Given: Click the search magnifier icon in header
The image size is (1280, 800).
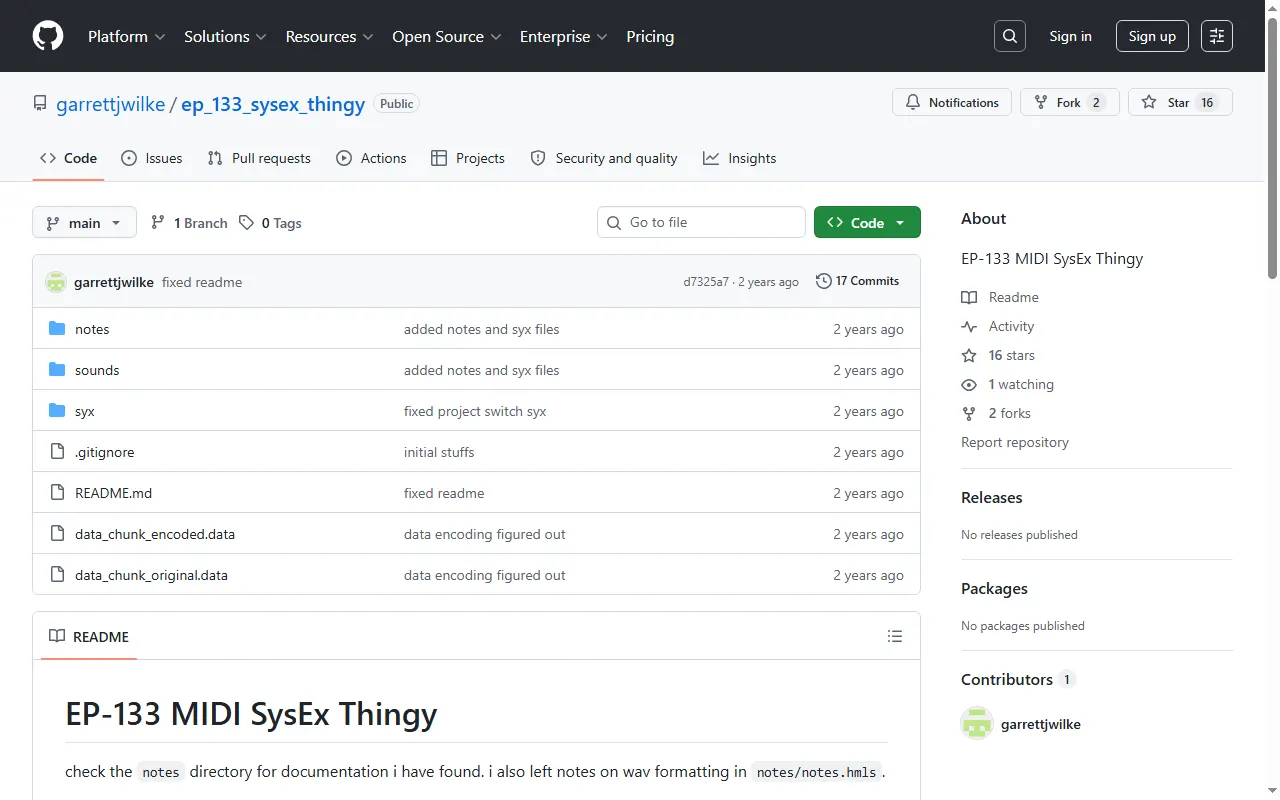Looking at the screenshot, I should (x=1010, y=36).
